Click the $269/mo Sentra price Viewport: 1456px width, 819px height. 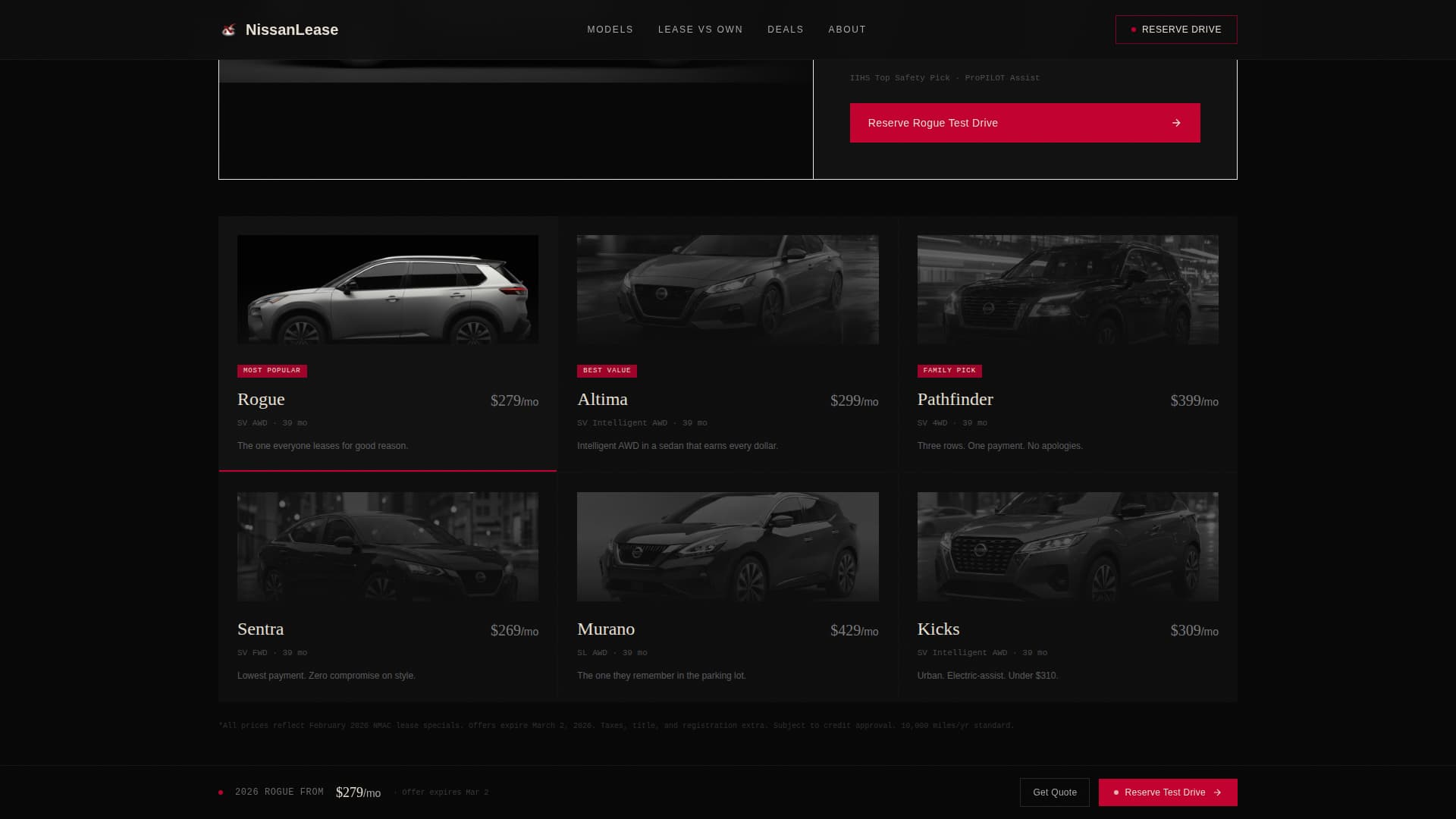[x=514, y=631]
